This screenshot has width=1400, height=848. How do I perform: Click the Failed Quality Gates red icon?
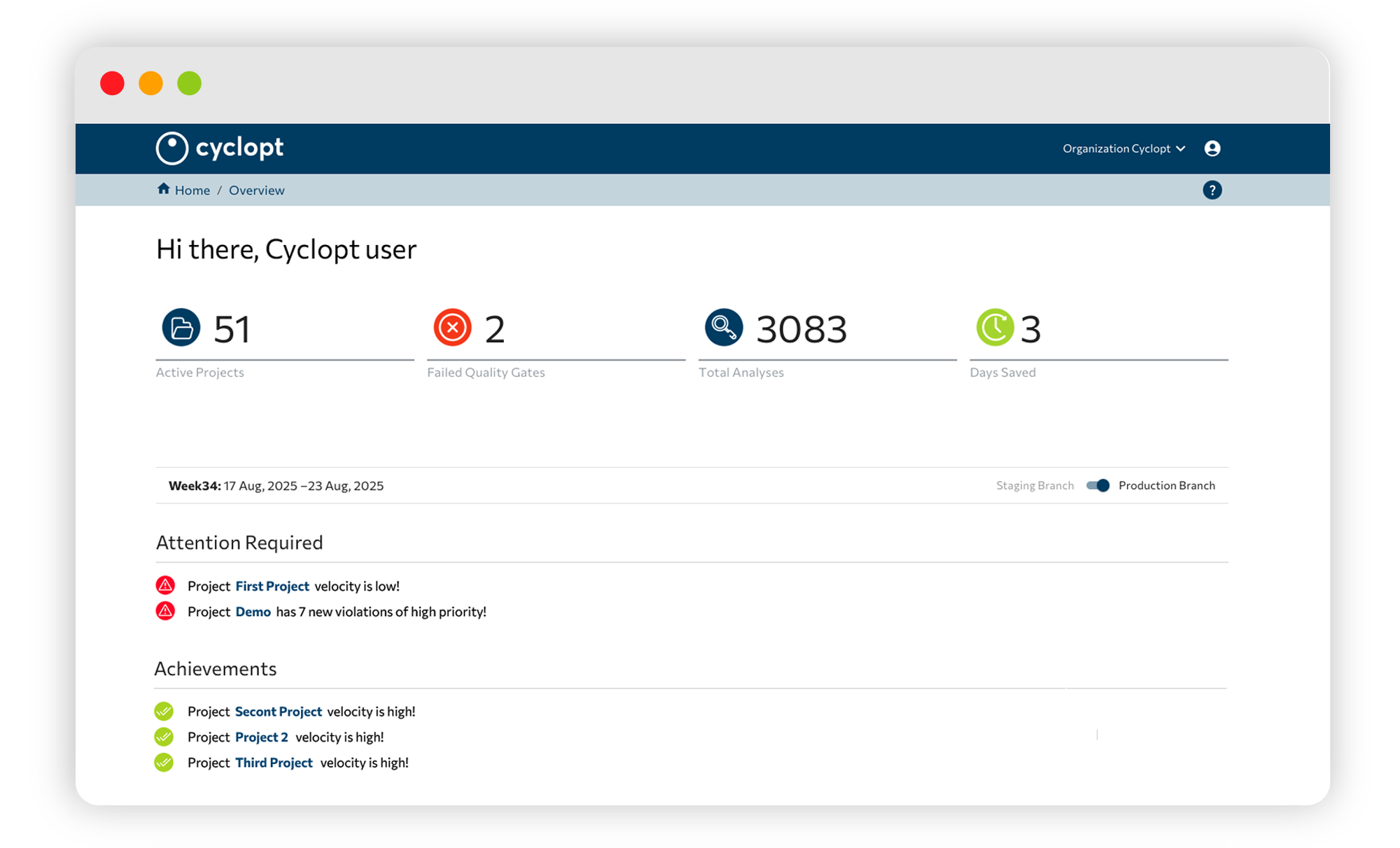tap(452, 328)
